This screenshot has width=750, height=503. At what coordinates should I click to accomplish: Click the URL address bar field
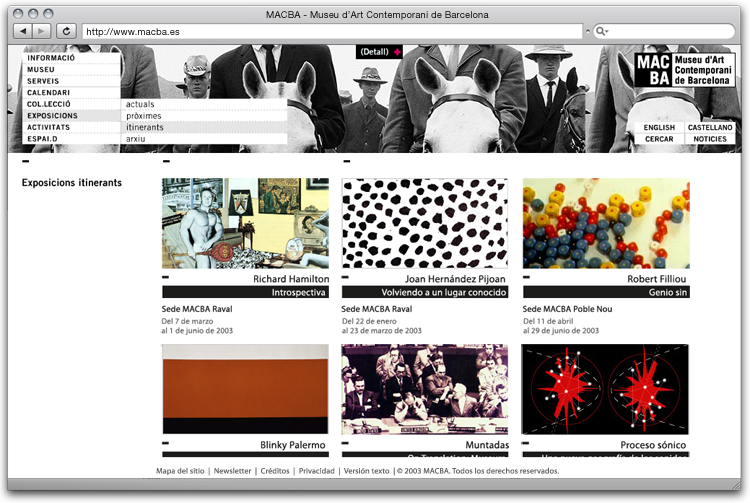pyautogui.click(x=330, y=32)
